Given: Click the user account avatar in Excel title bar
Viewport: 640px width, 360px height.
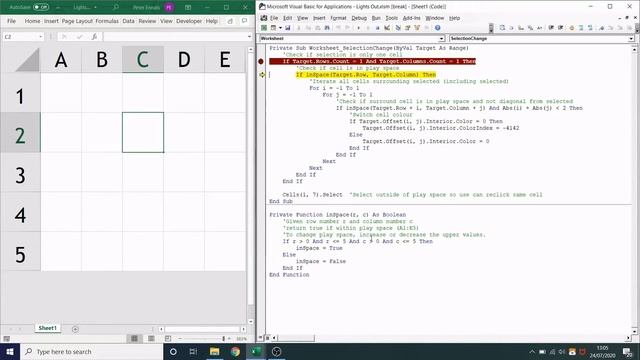Looking at the screenshot, I should (169, 7).
